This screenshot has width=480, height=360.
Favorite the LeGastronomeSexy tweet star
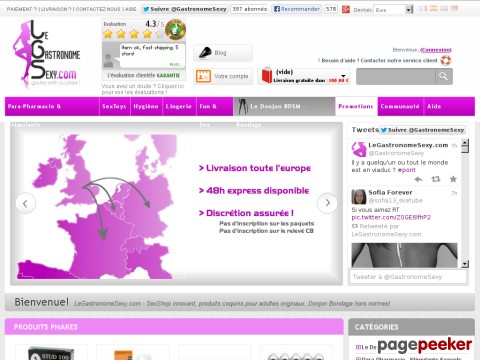point(453,179)
